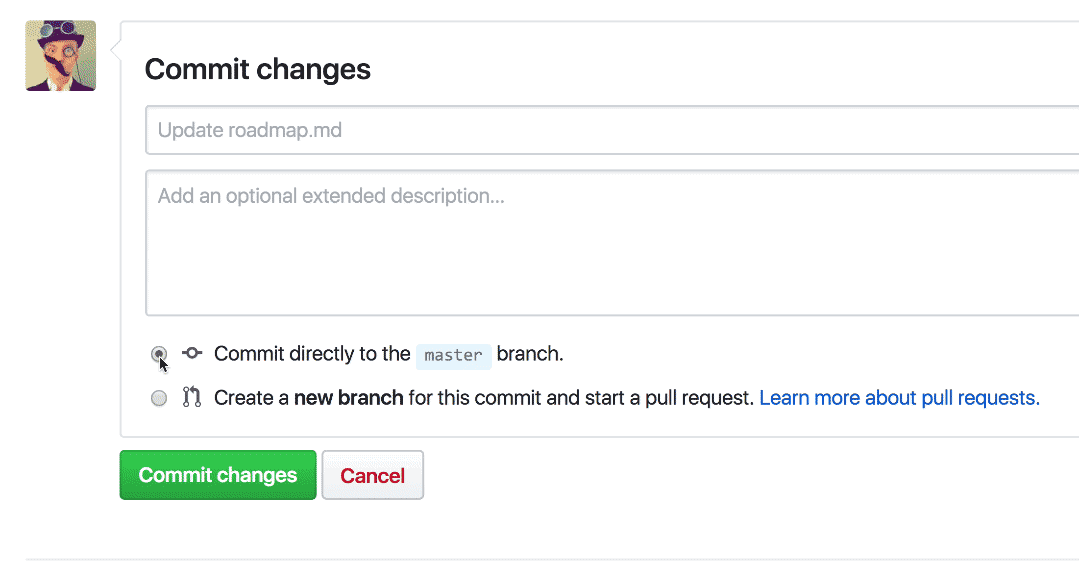
Task: Click the horizontal divider line below the buttons
Action: pos(550,559)
